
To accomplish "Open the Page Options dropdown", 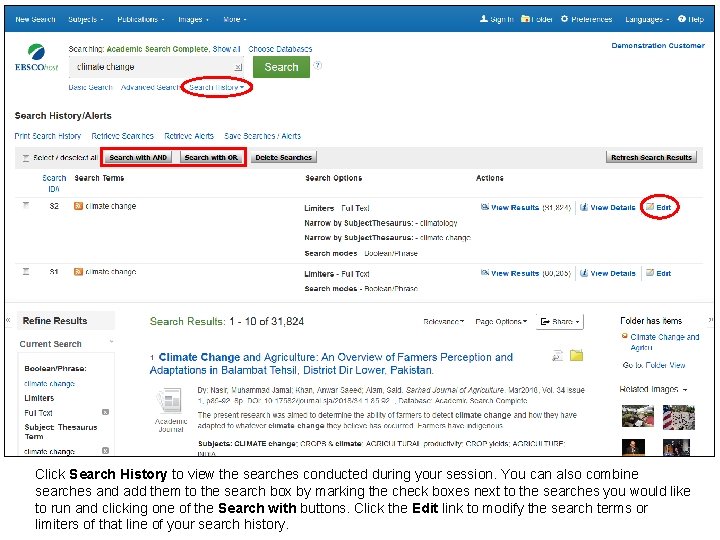I will click(501, 321).
